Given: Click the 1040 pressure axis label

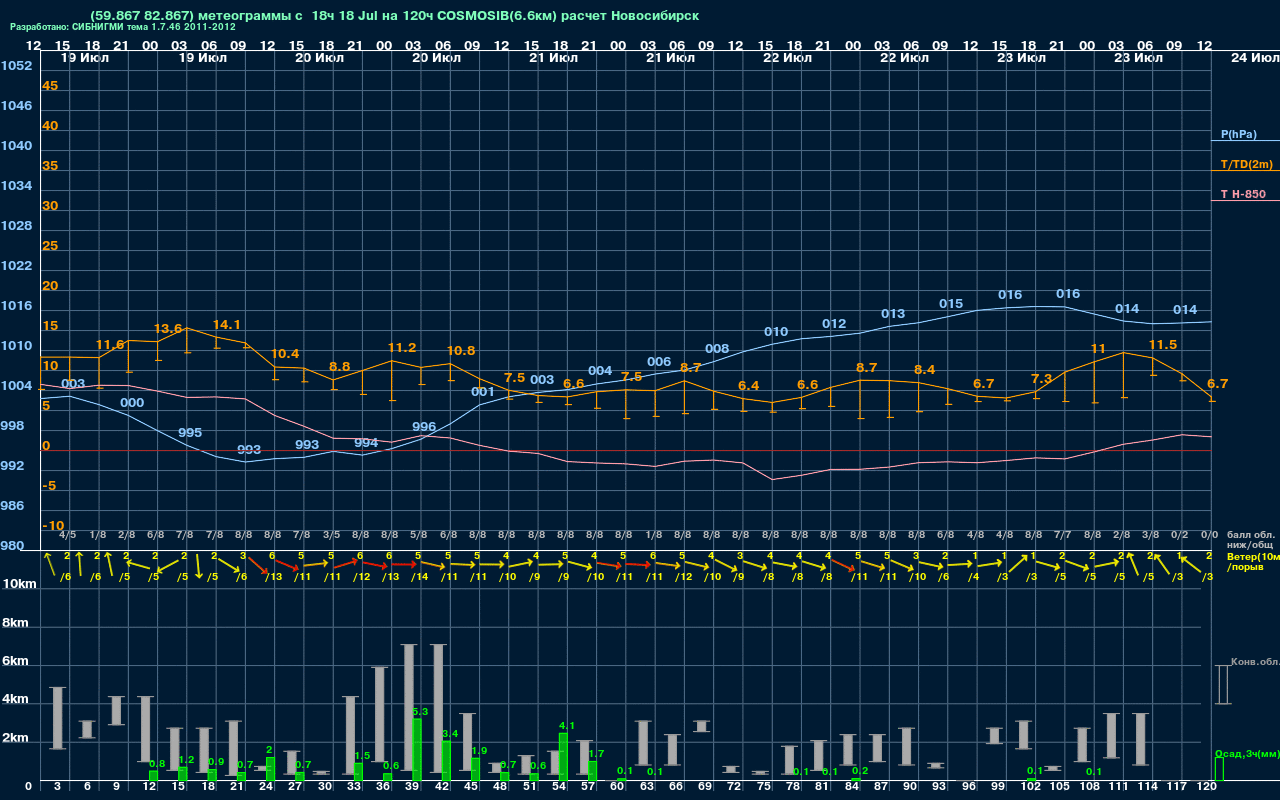Looking at the screenshot, I should 16,146.
